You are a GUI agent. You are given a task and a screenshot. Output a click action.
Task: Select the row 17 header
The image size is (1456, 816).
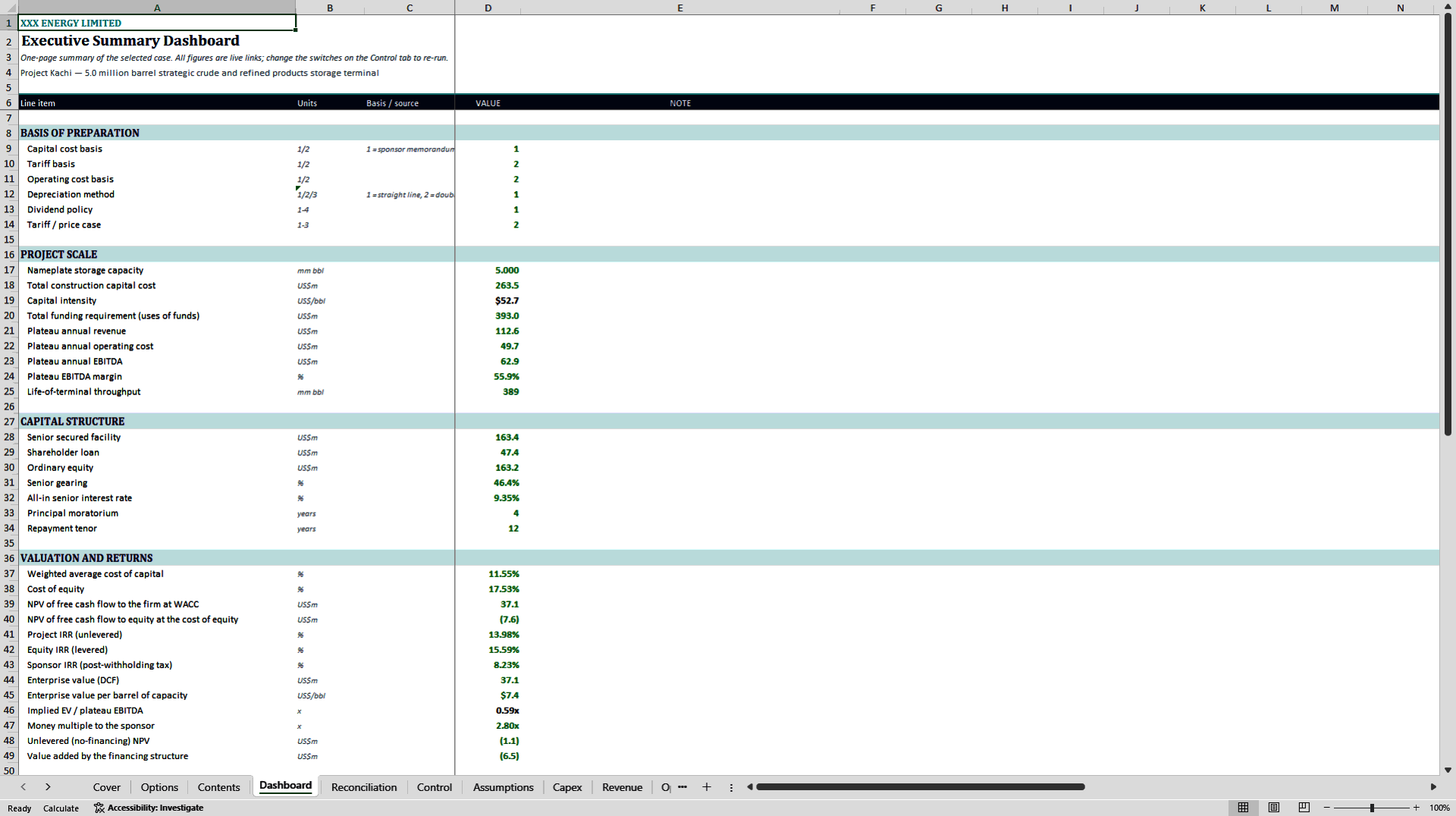point(9,270)
